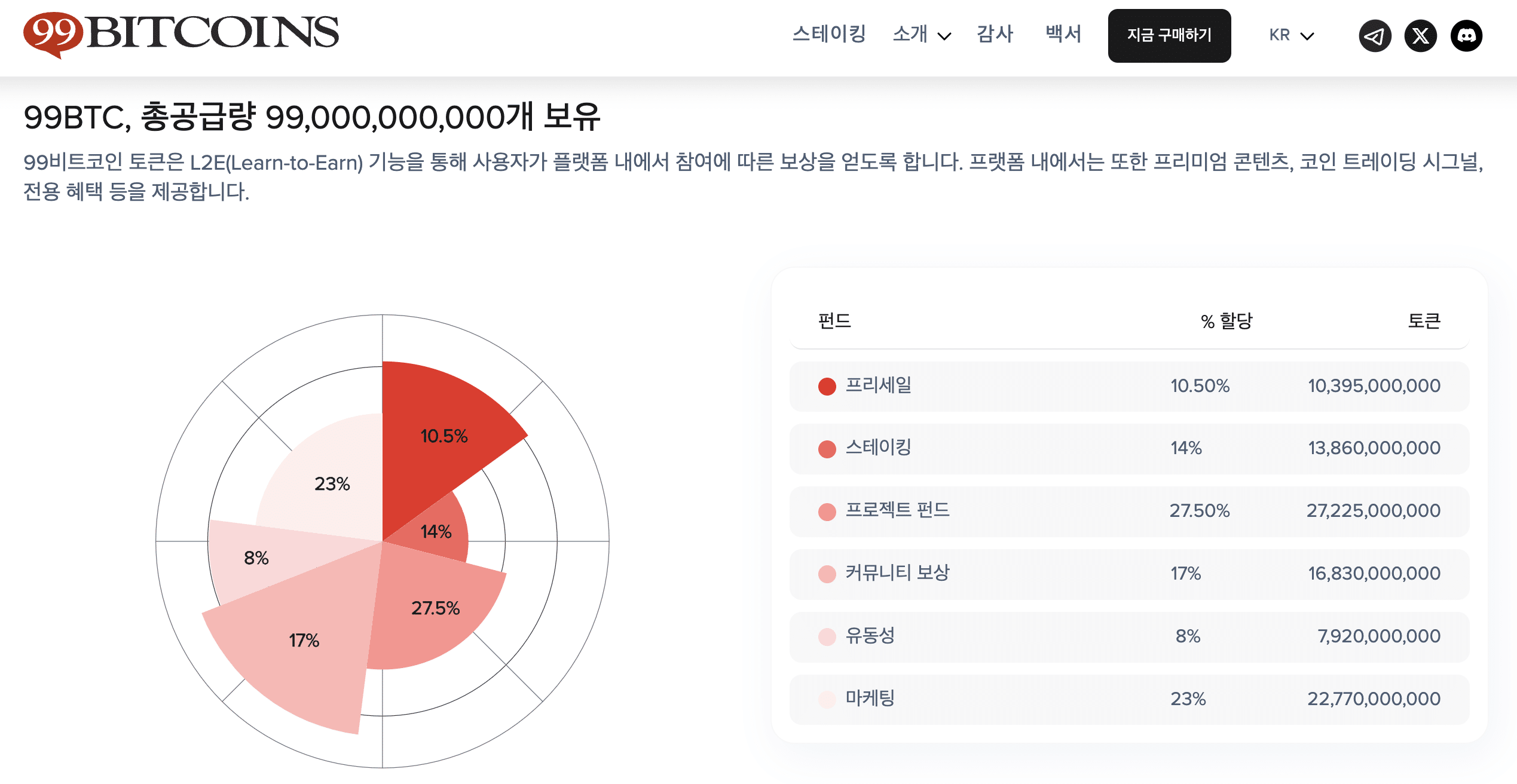Click the 99BTC total supply heading
Screen dimensions: 1517x784
[x=311, y=117]
